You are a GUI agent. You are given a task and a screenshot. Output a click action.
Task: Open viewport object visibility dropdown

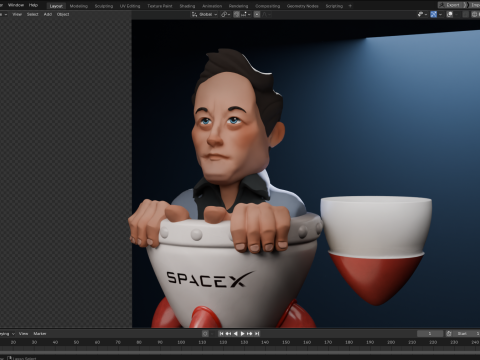click(x=423, y=14)
